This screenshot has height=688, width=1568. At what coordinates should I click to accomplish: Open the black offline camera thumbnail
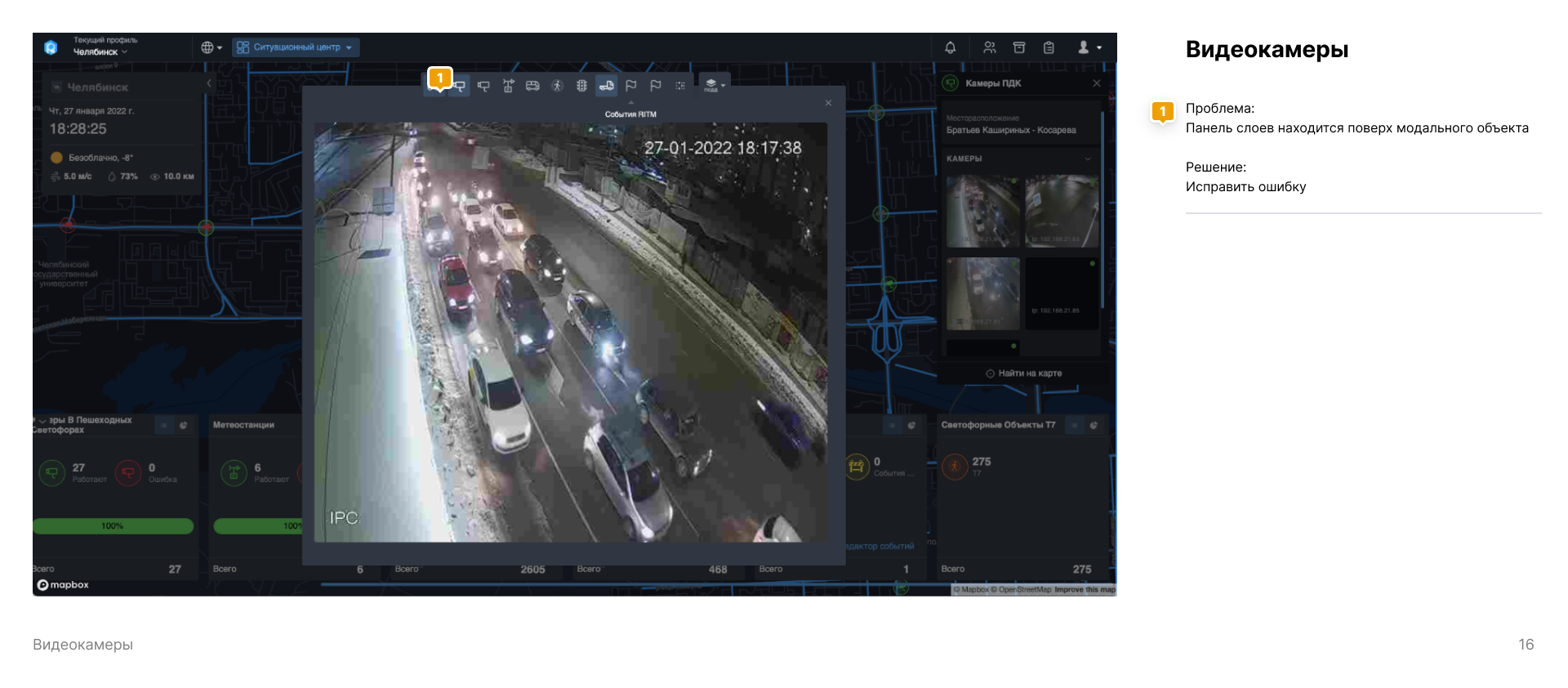pyautogui.click(x=1062, y=293)
